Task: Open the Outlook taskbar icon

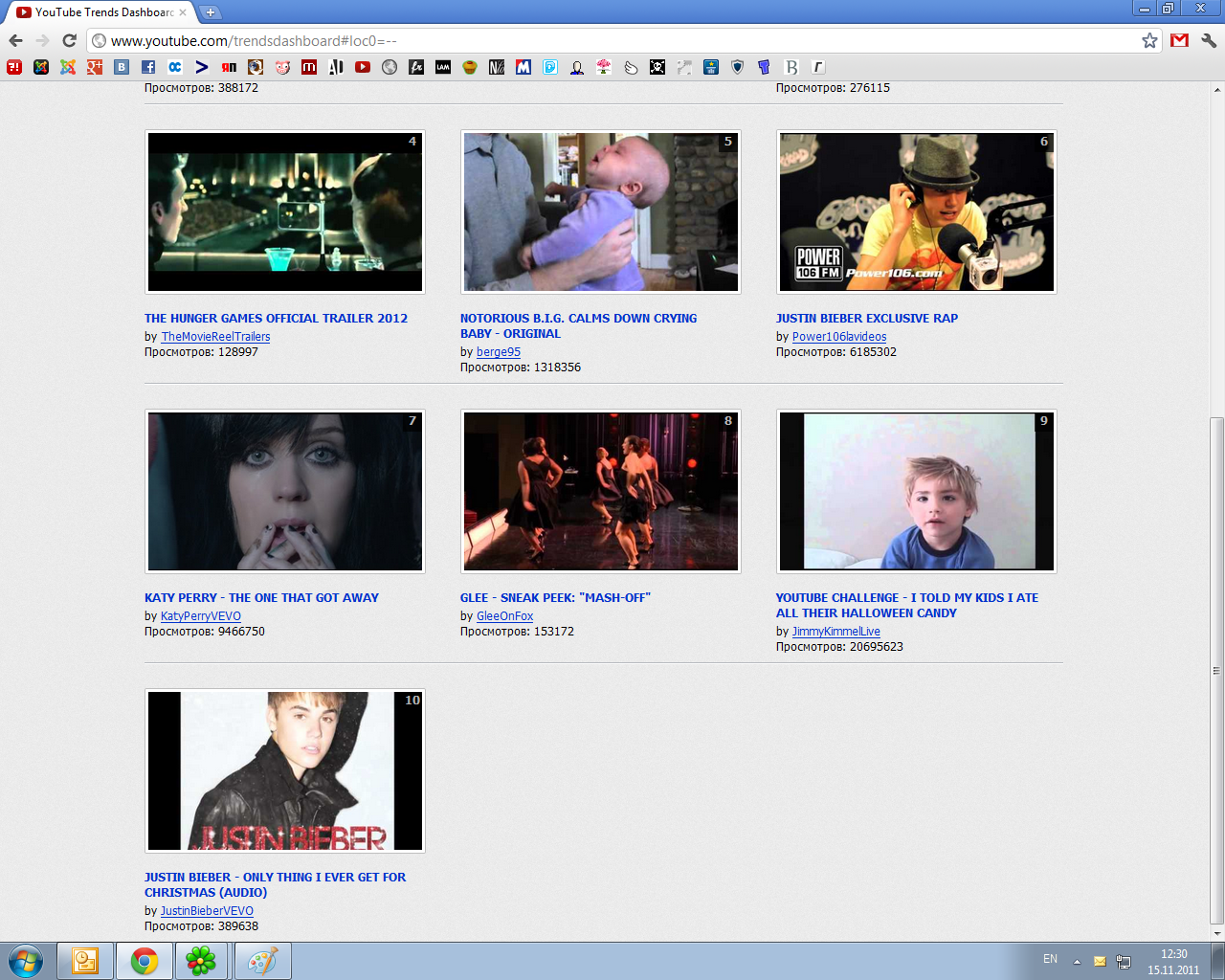Action: coord(85,961)
